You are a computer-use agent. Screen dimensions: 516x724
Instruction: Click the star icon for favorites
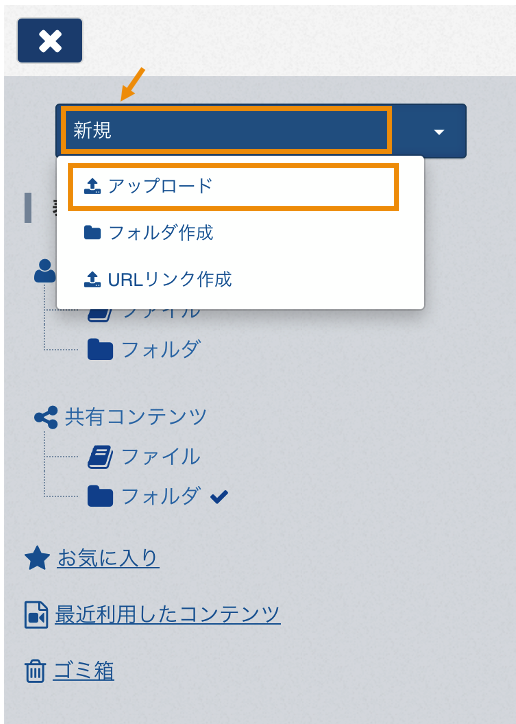(x=37, y=558)
